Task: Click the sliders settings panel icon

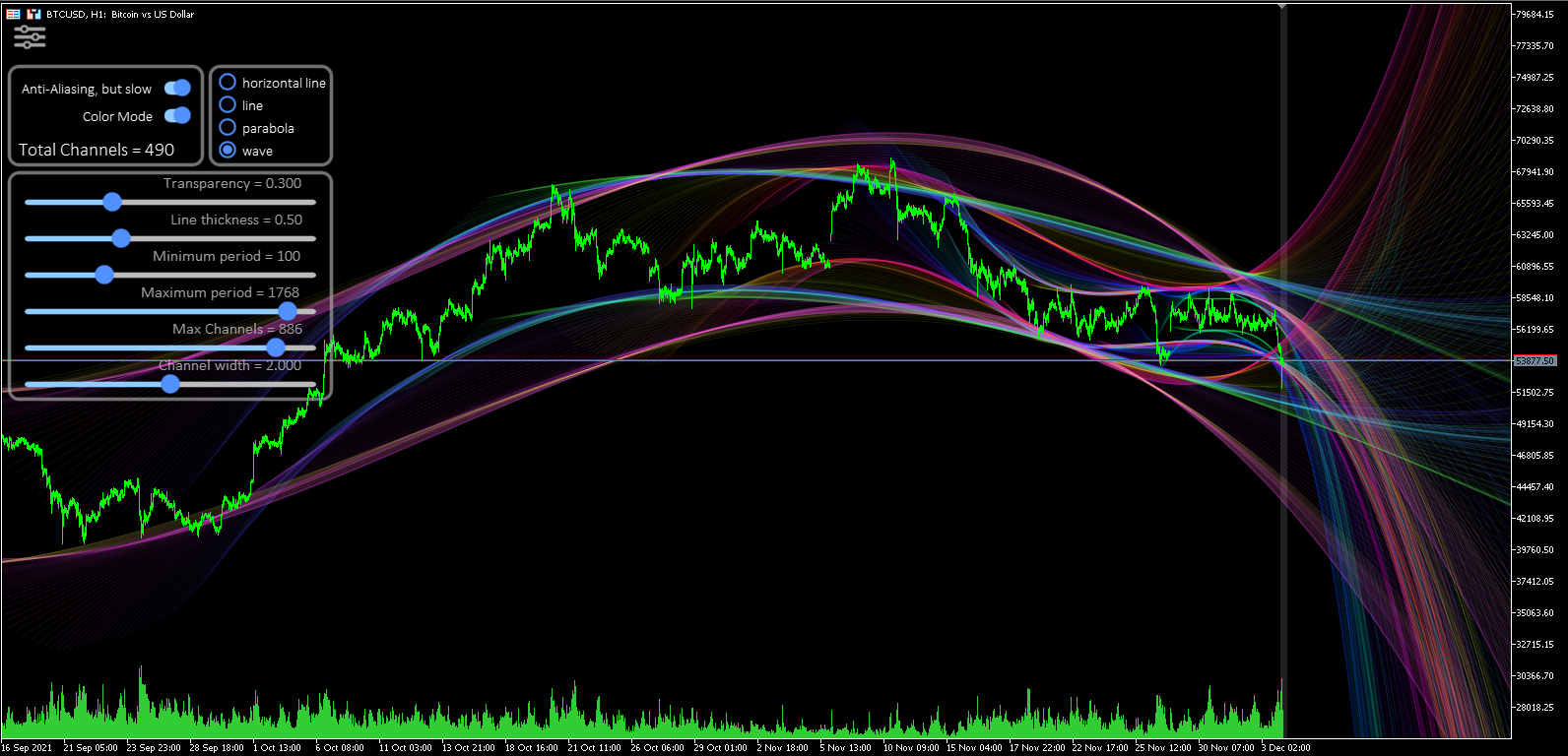Action: (x=30, y=37)
